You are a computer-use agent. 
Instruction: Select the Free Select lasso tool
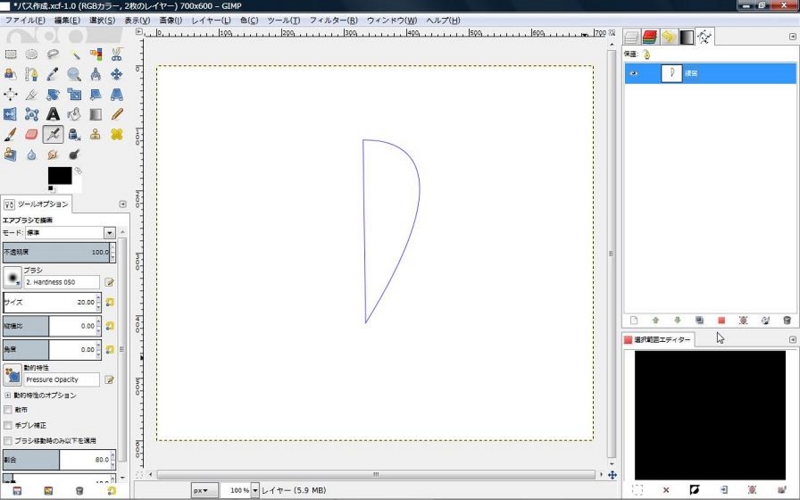tap(53, 54)
